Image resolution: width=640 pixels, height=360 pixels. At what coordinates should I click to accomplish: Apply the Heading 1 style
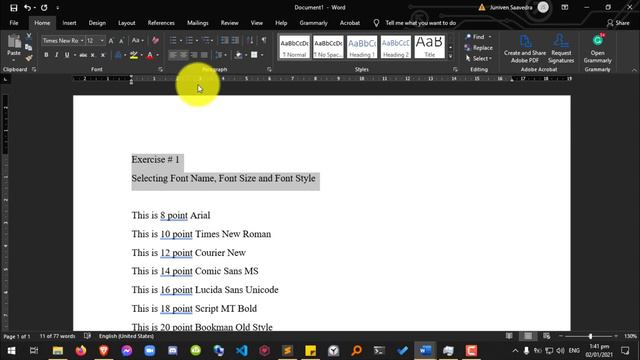coord(362,47)
